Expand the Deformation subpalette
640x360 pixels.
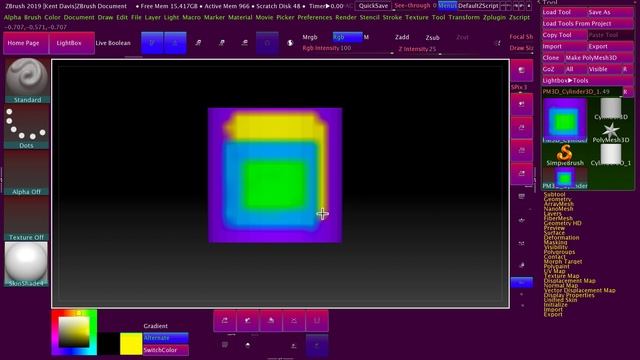coord(562,238)
